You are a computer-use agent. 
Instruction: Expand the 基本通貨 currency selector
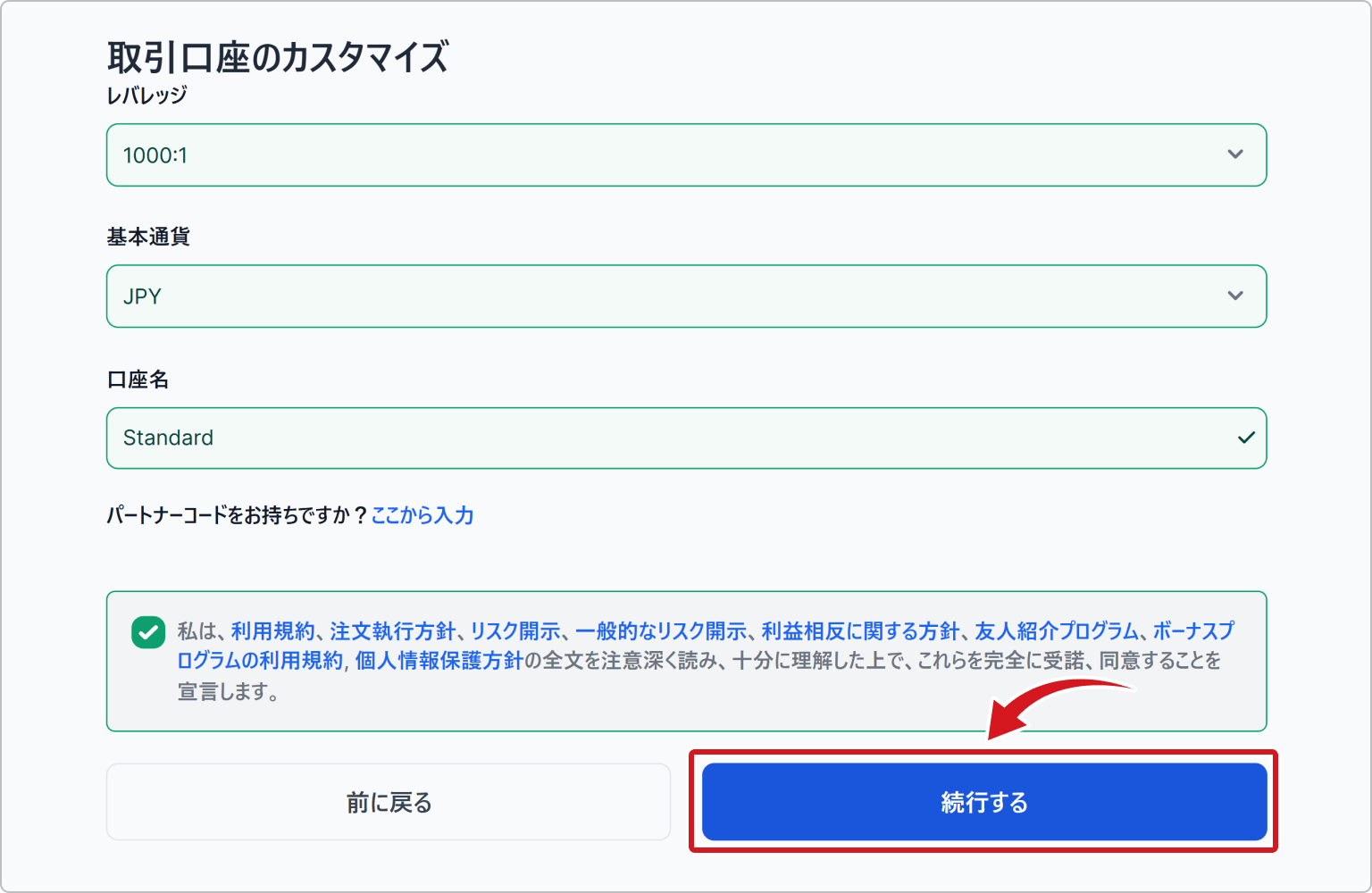pyautogui.click(x=686, y=296)
